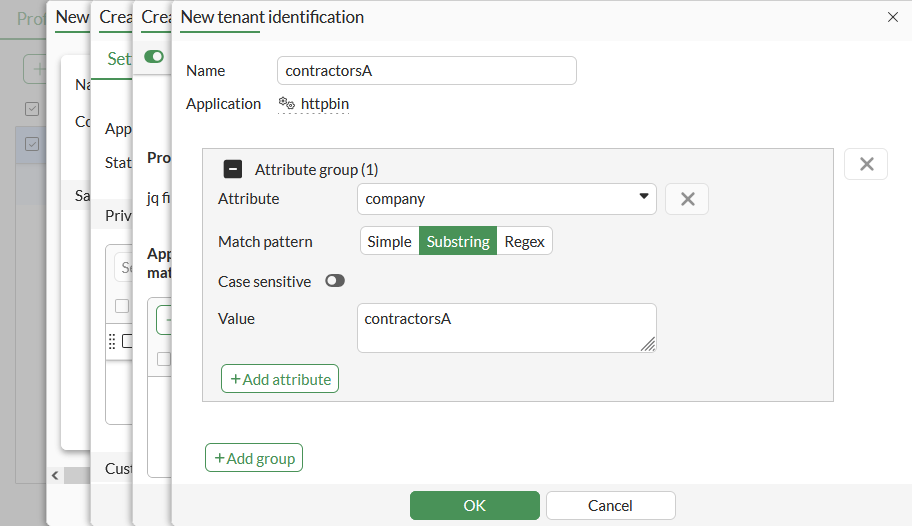Viewport: 912px width, 526px height.
Task: Select the Simple match pattern
Action: pyautogui.click(x=389, y=241)
